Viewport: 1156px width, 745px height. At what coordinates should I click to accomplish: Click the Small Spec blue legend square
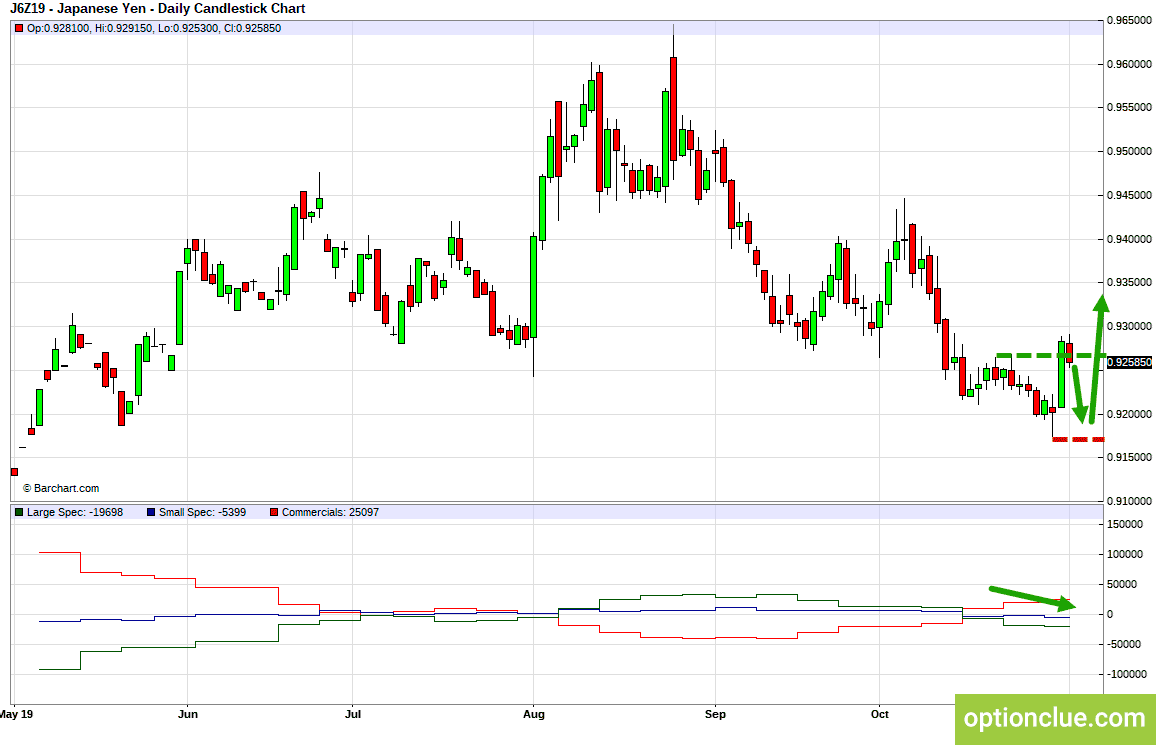point(151,512)
